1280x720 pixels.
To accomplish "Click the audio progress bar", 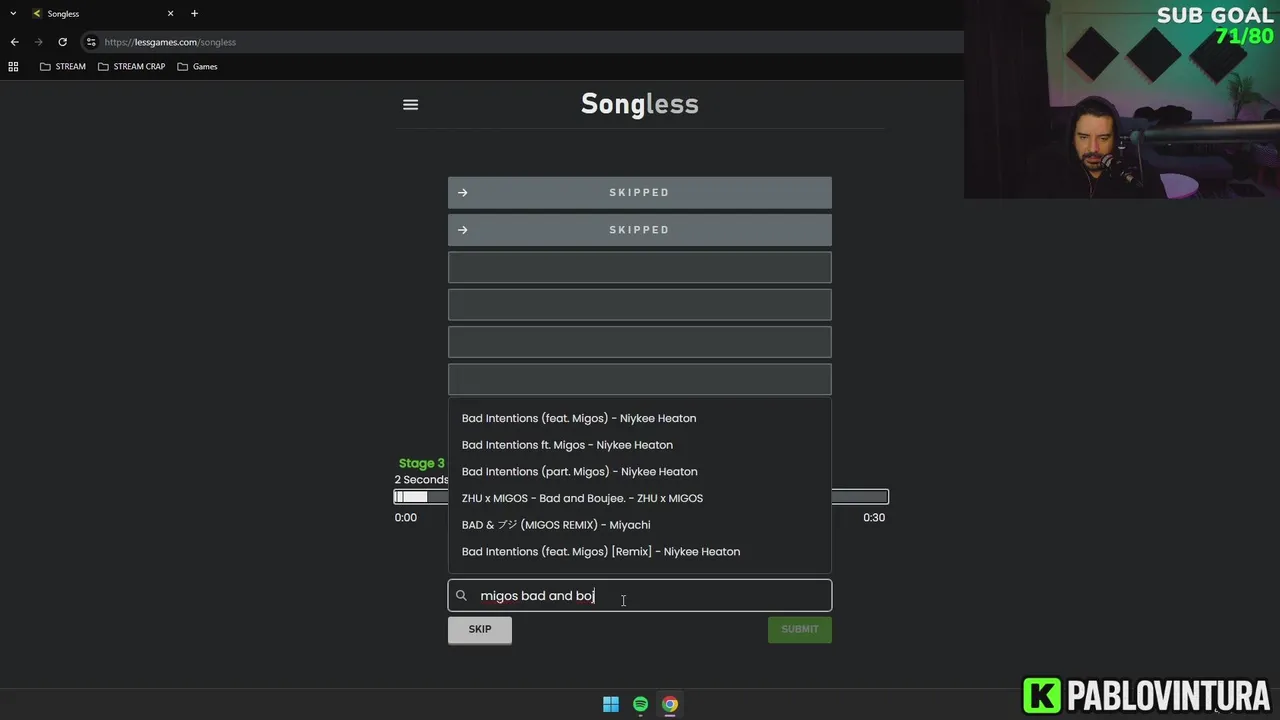I will click(x=641, y=497).
